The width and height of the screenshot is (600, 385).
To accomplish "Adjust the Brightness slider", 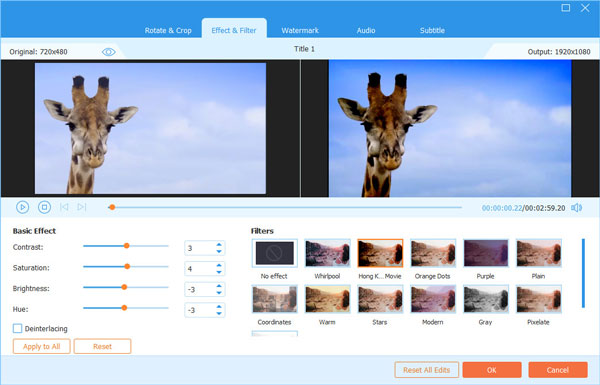I will [x=124, y=287].
